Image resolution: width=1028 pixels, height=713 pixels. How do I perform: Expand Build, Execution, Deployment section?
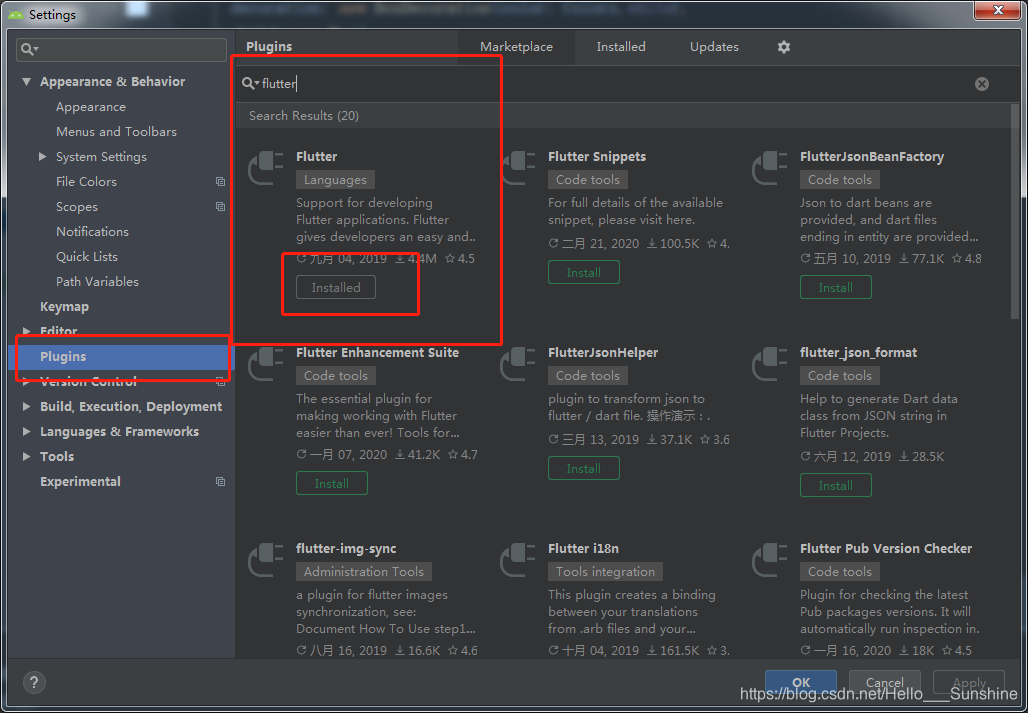[26, 406]
